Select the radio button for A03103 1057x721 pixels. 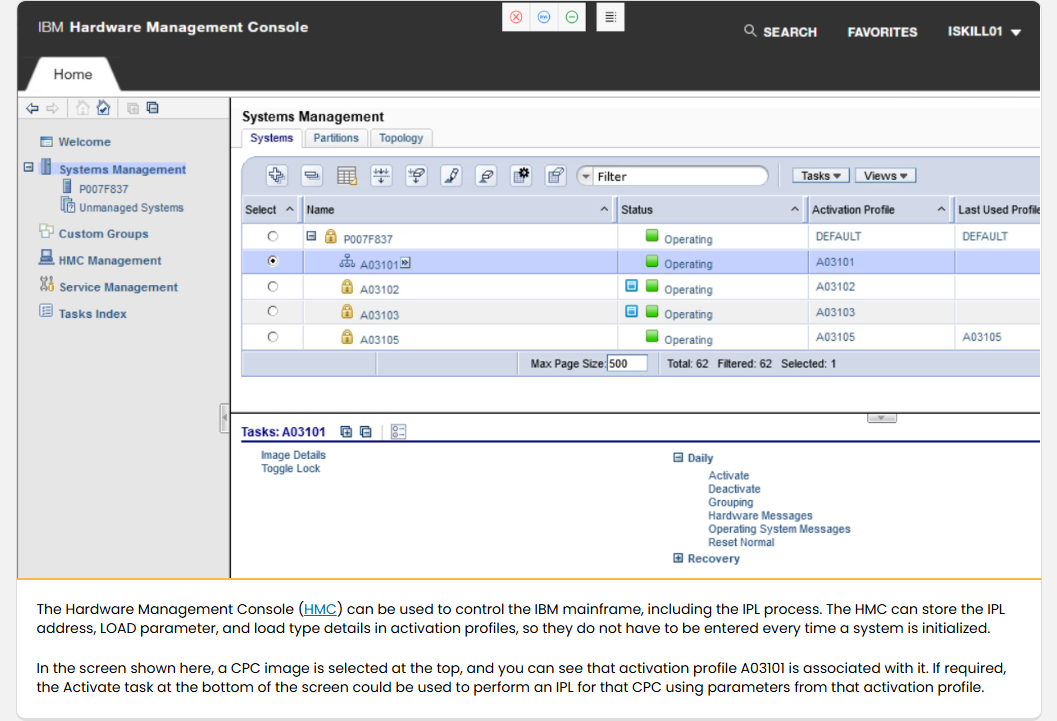(x=272, y=311)
